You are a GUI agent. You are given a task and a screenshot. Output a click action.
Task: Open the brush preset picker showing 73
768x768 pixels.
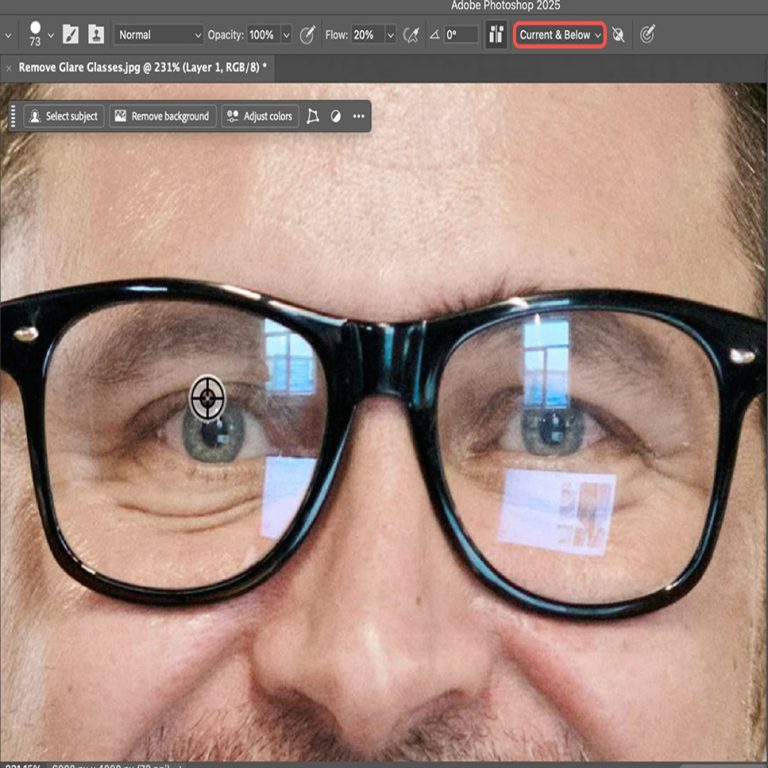click(35, 34)
